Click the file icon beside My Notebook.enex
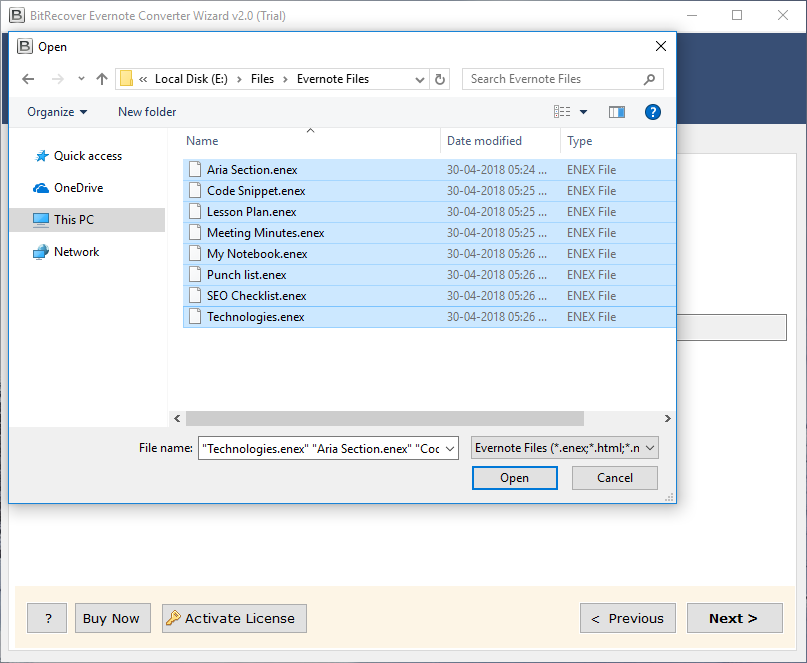Screen dimensions: 807x663 195,253
